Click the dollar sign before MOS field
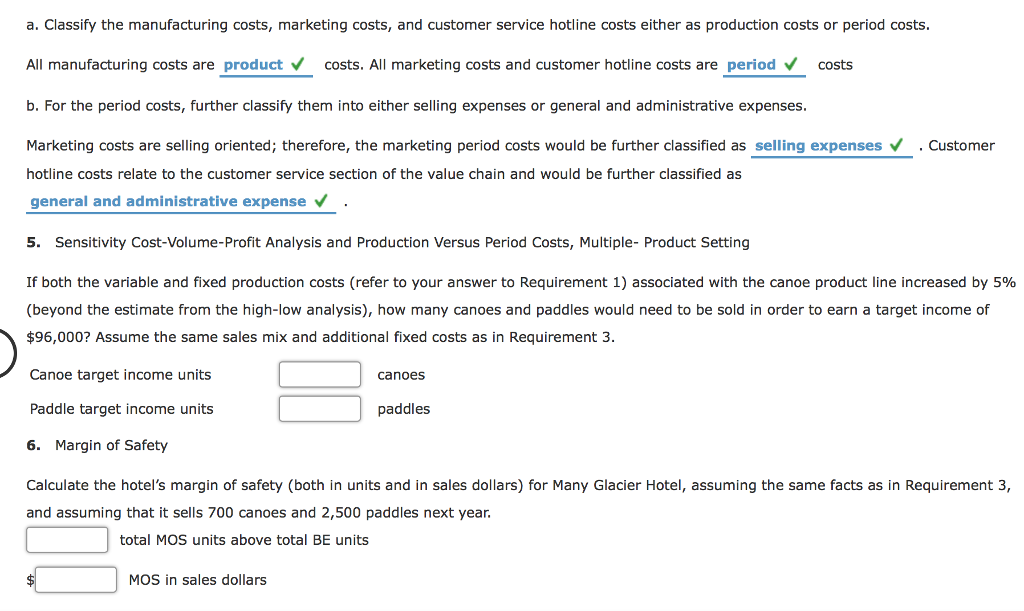The width and height of the screenshot is (1024, 611). click(30, 580)
